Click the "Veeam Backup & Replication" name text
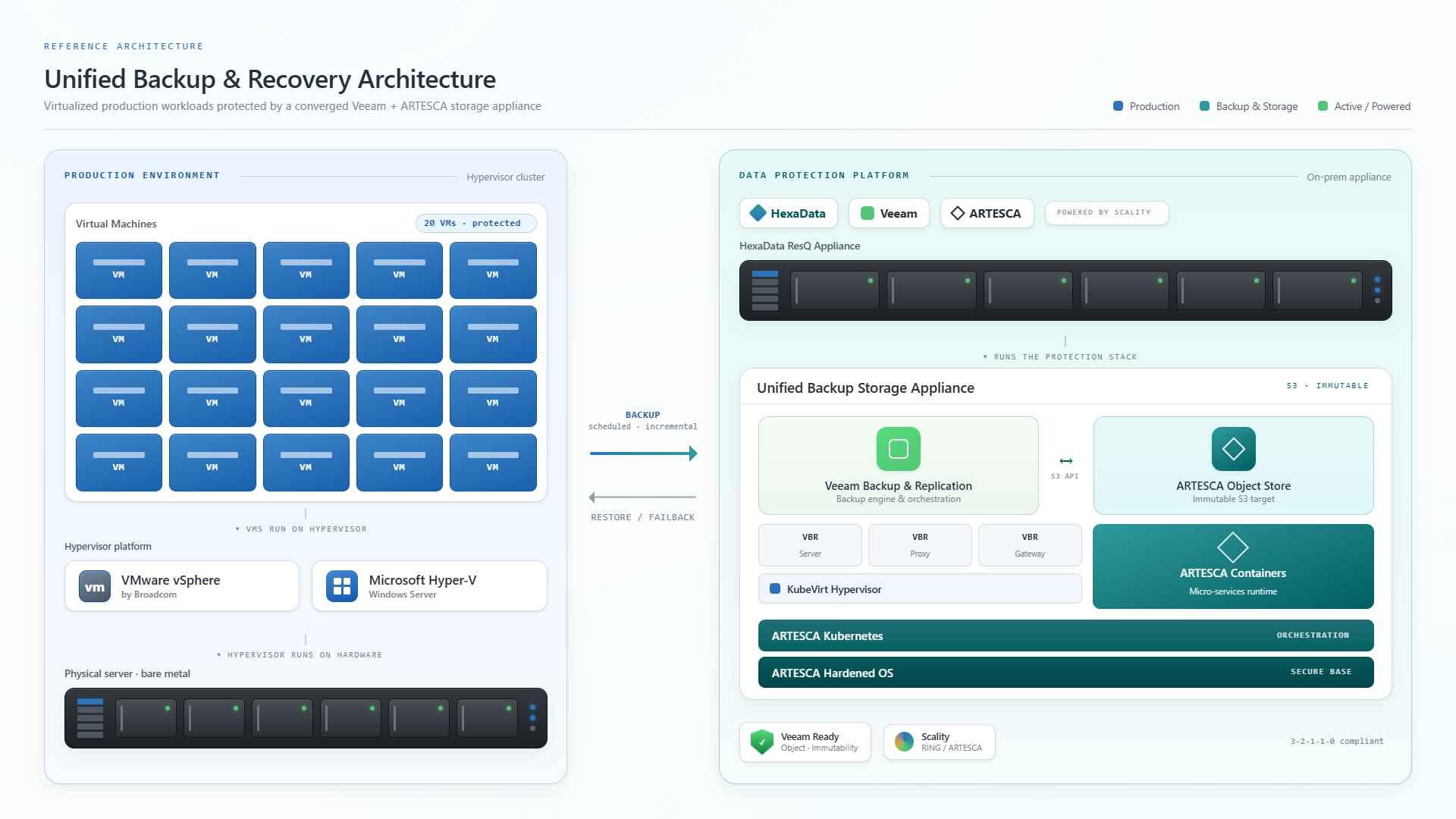This screenshot has height=819, width=1456. [899, 485]
